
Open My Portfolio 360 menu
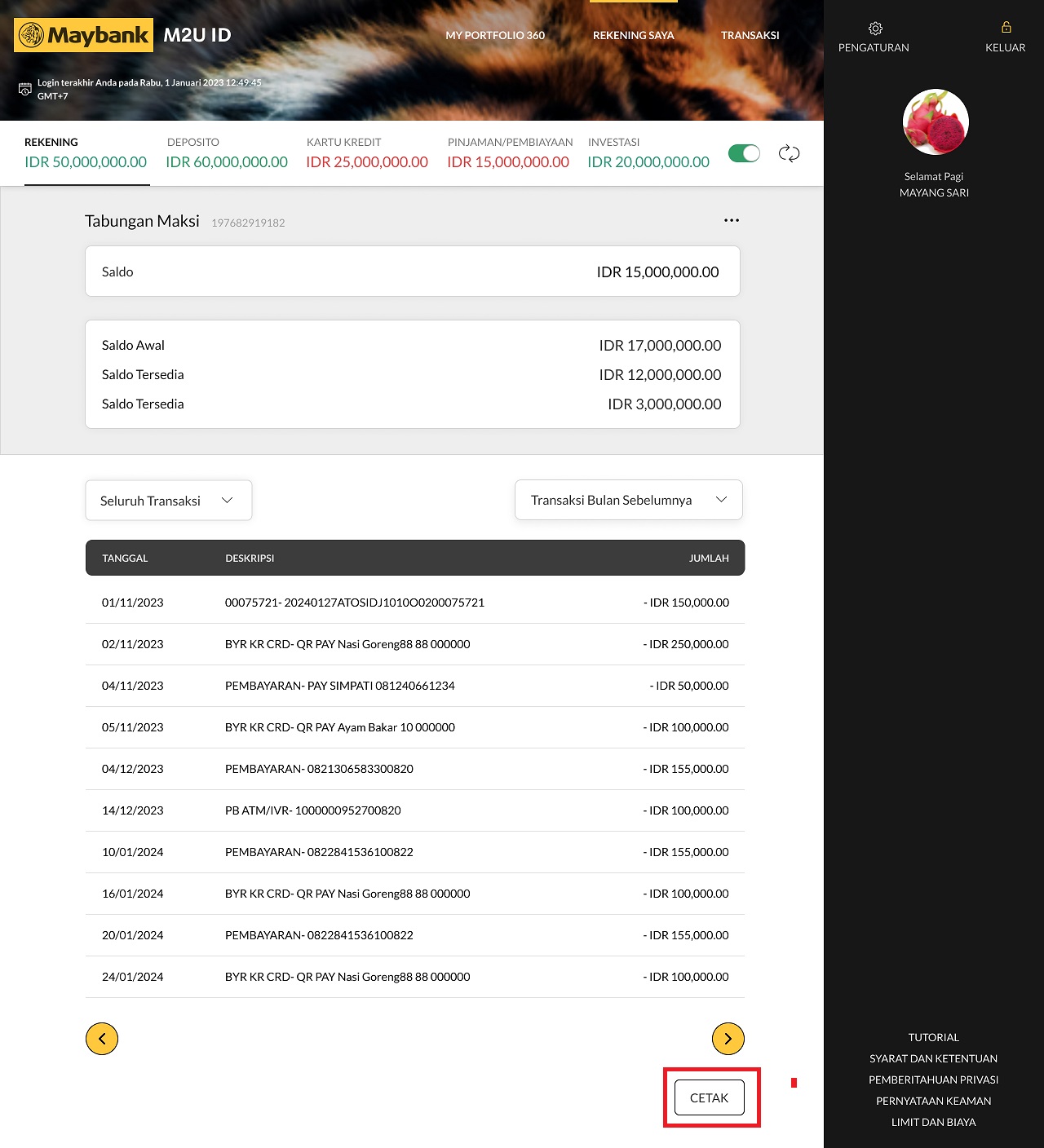tap(495, 35)
